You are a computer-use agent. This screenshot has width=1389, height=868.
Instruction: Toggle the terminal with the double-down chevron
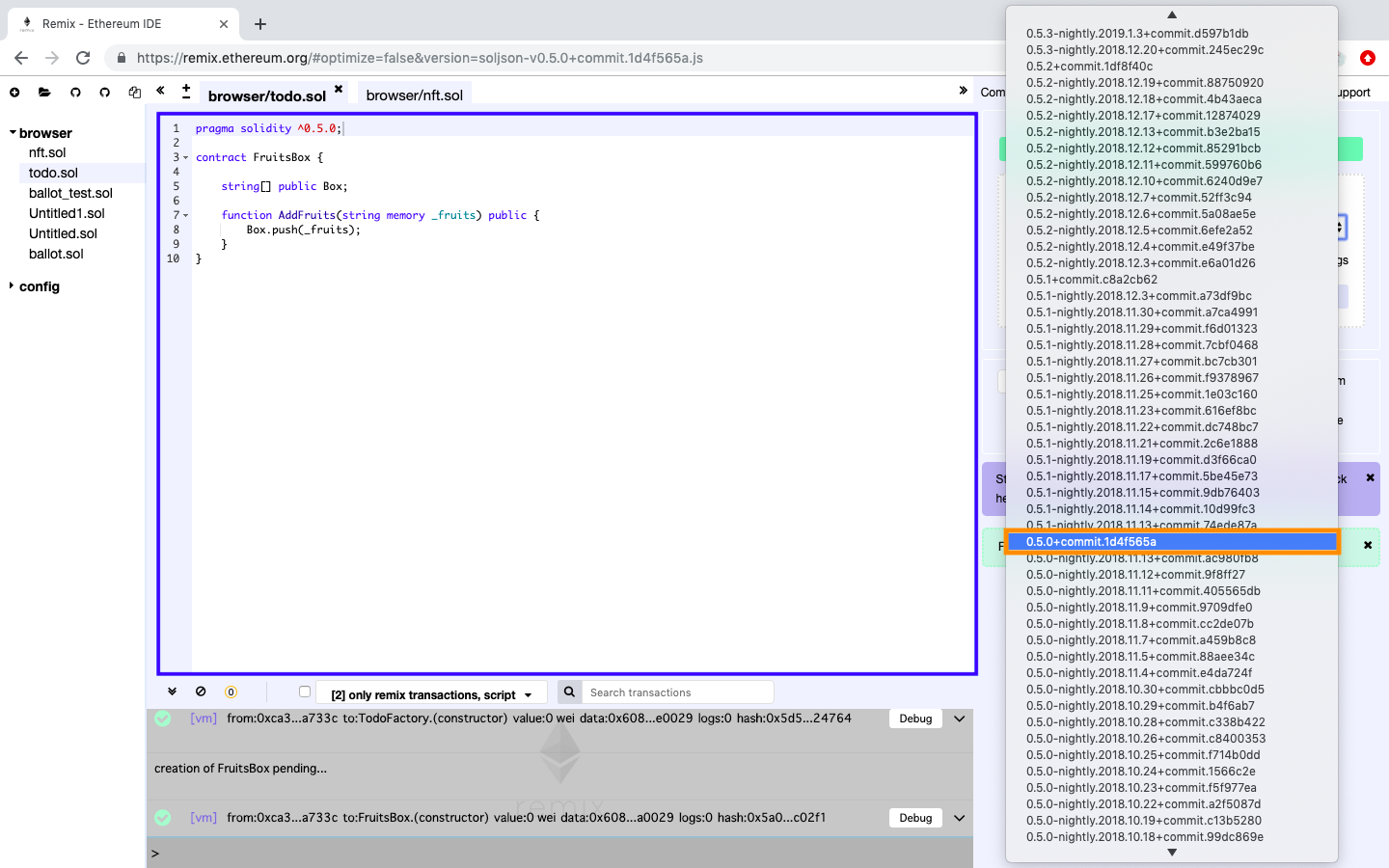point(172,692)
